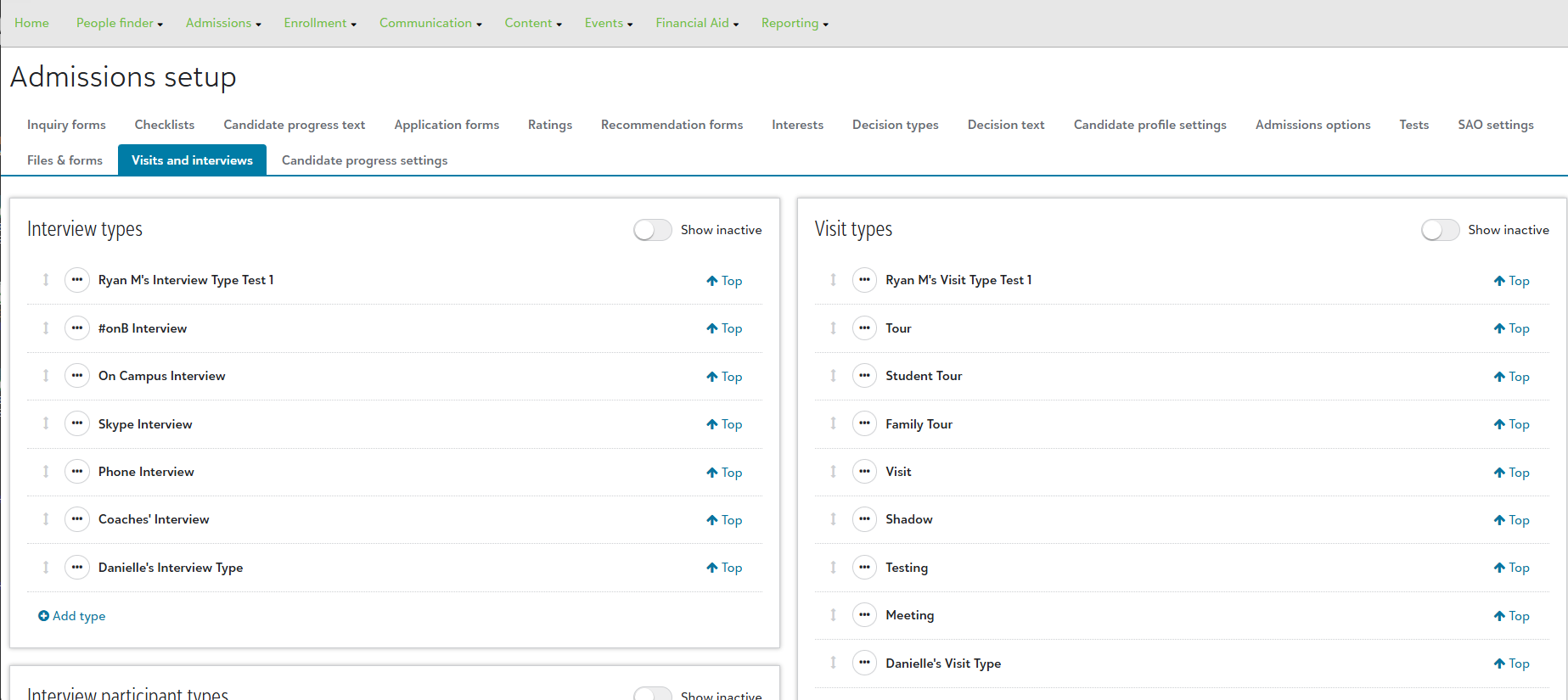Image resolution: width=1568 pixels, height=700 pixels.
Task: Expand the Enrollment menu
Action: pos(320,23)
